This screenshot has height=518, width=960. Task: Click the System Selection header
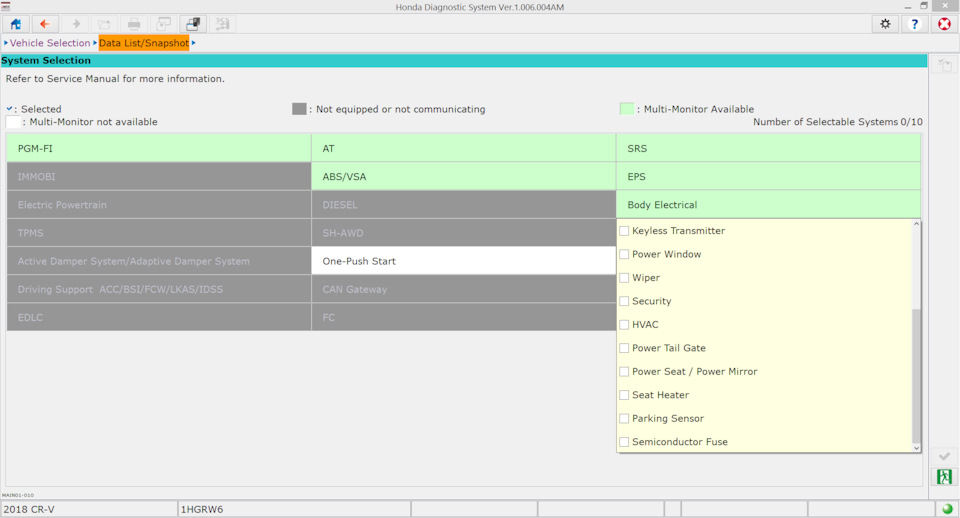(x=463, y=60)
